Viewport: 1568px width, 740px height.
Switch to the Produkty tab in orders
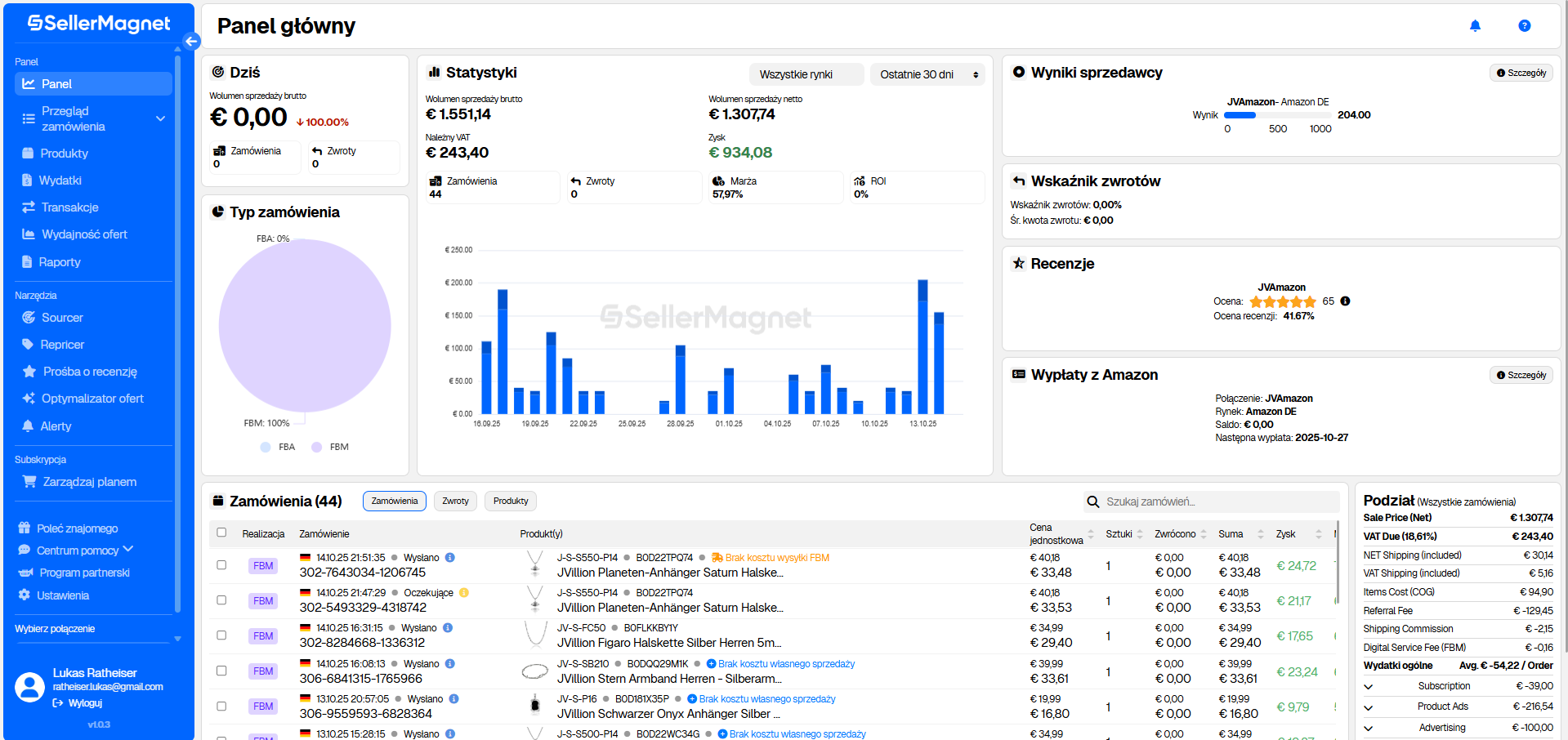click(511, 502)
